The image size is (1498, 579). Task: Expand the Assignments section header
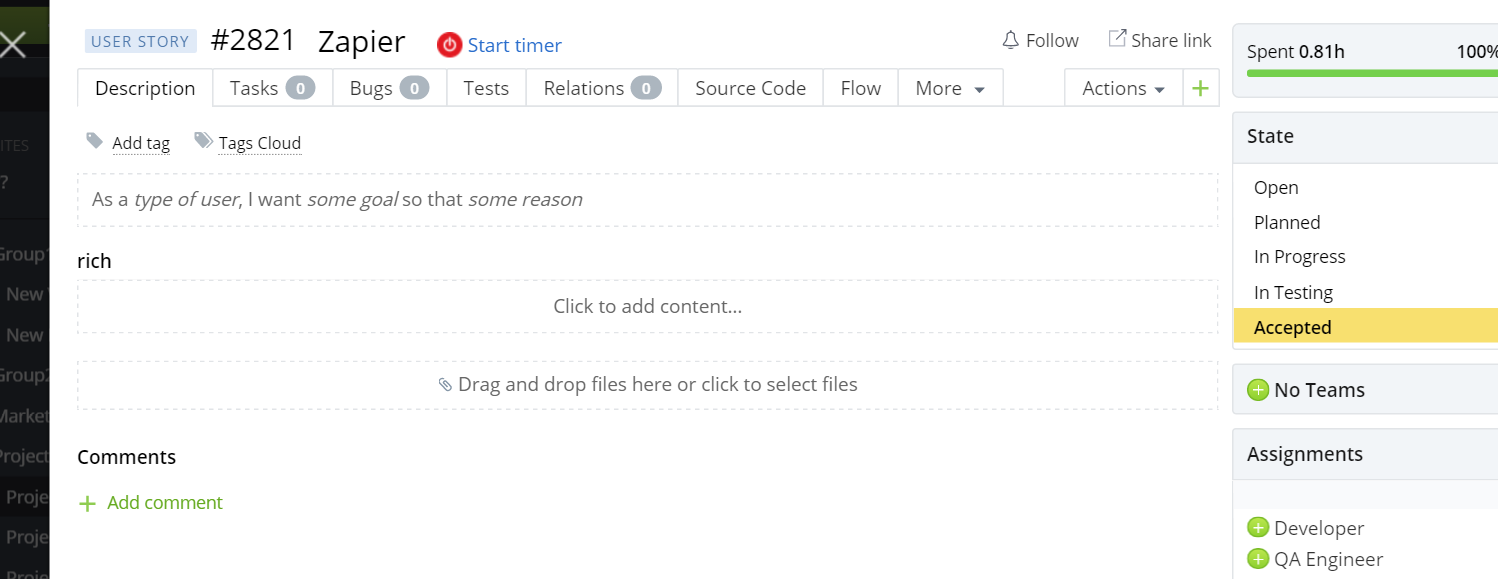tap(1305, 453)
